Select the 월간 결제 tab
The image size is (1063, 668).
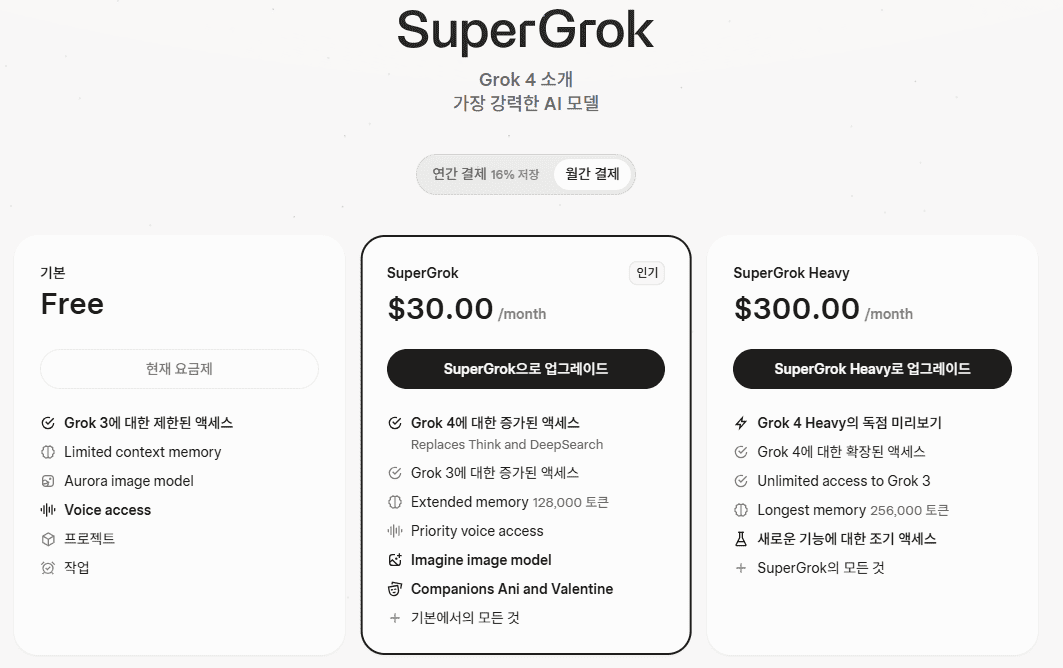pyautogui.click(x=593, y=173)
